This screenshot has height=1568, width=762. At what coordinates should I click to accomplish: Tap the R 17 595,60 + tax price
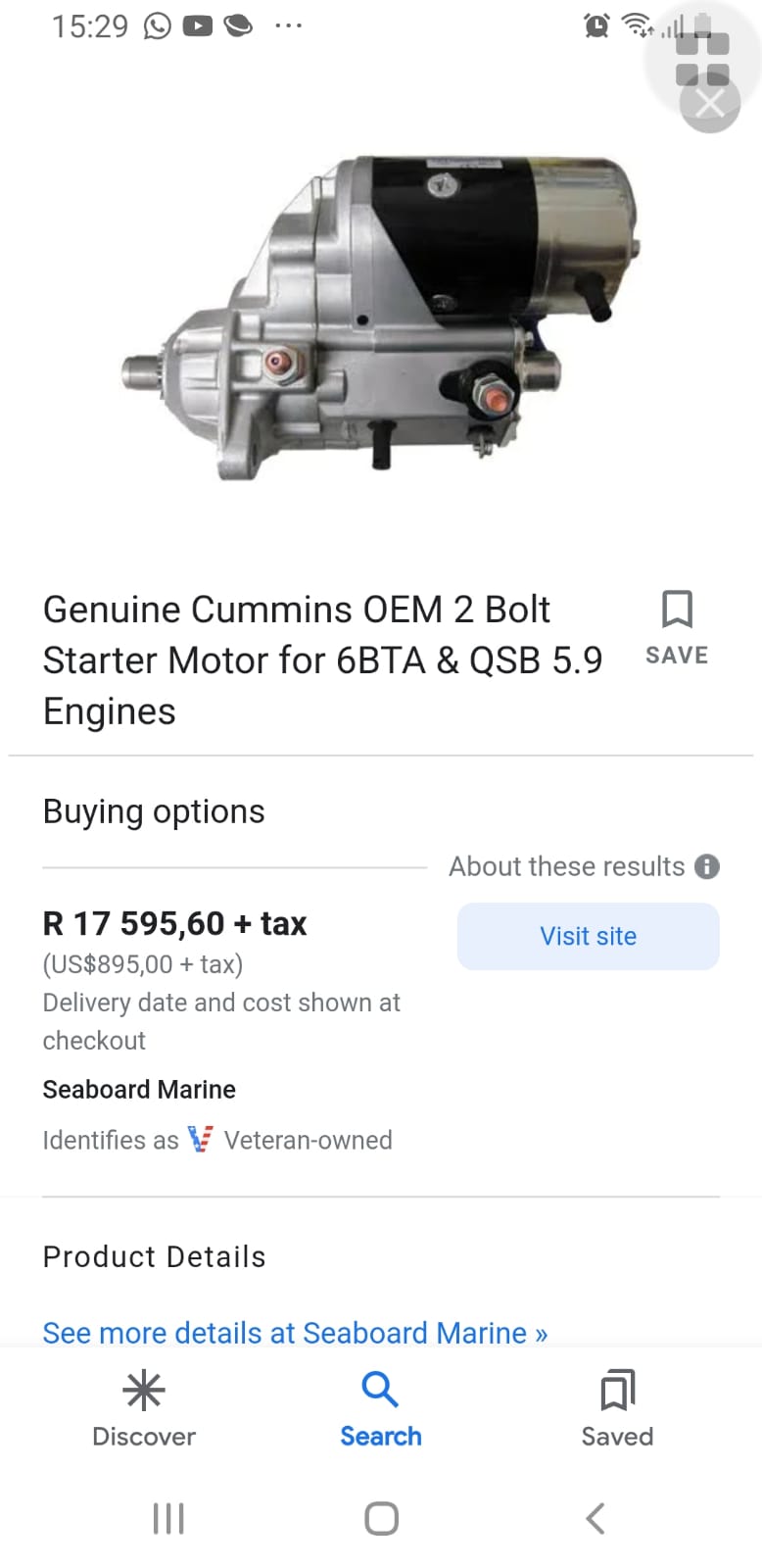click(174, 923)
